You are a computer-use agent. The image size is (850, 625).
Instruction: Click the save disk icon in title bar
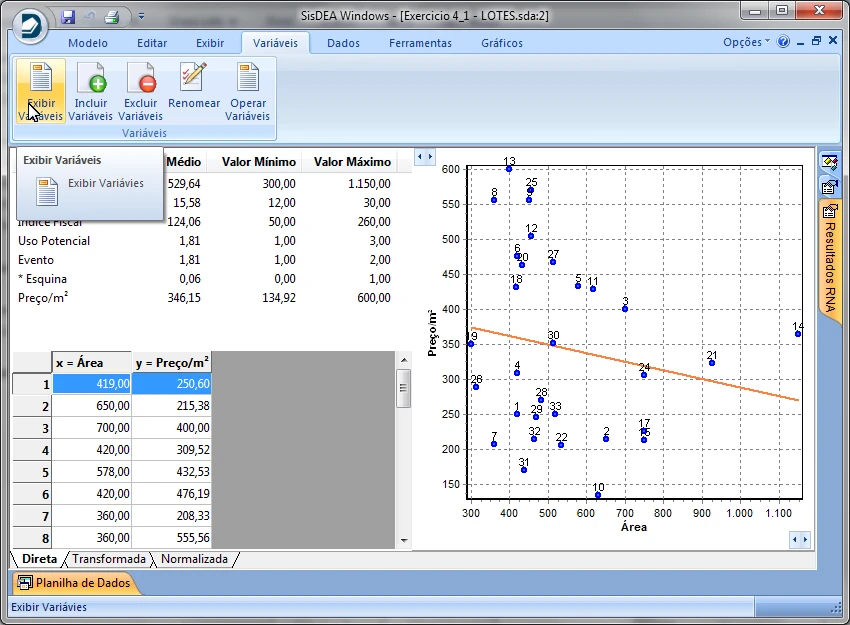(x=68, y=17)
